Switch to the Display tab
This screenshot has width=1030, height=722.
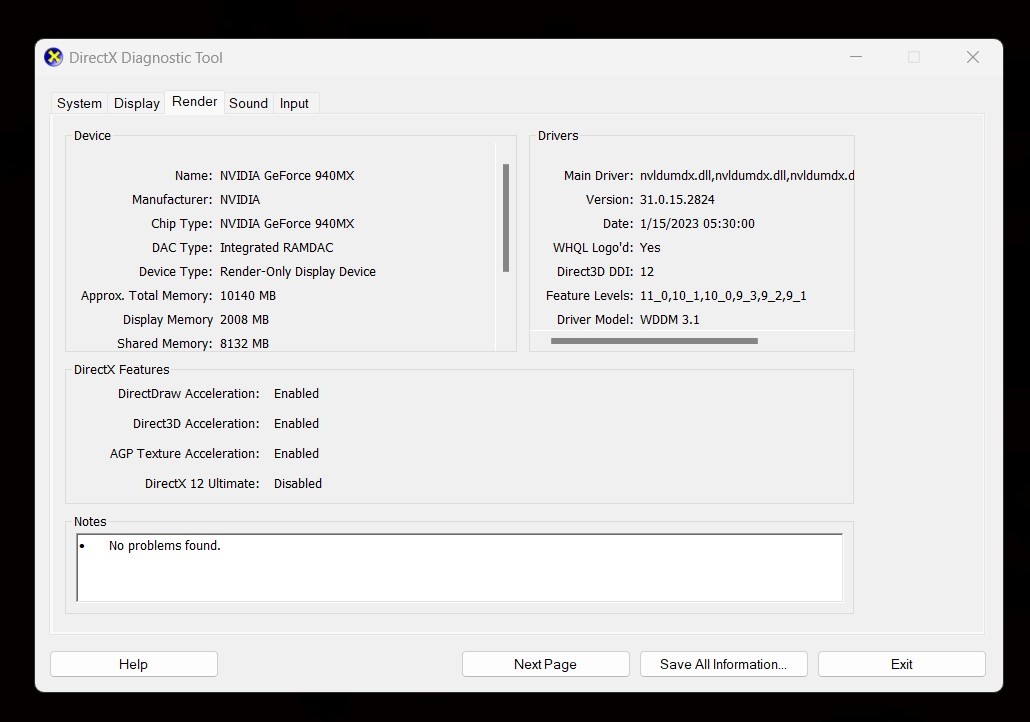(137, 103)
